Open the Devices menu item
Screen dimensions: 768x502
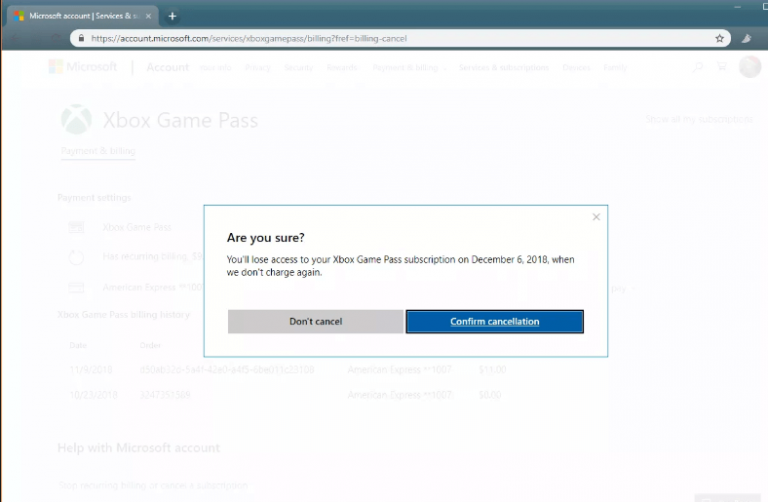[576, 68]
